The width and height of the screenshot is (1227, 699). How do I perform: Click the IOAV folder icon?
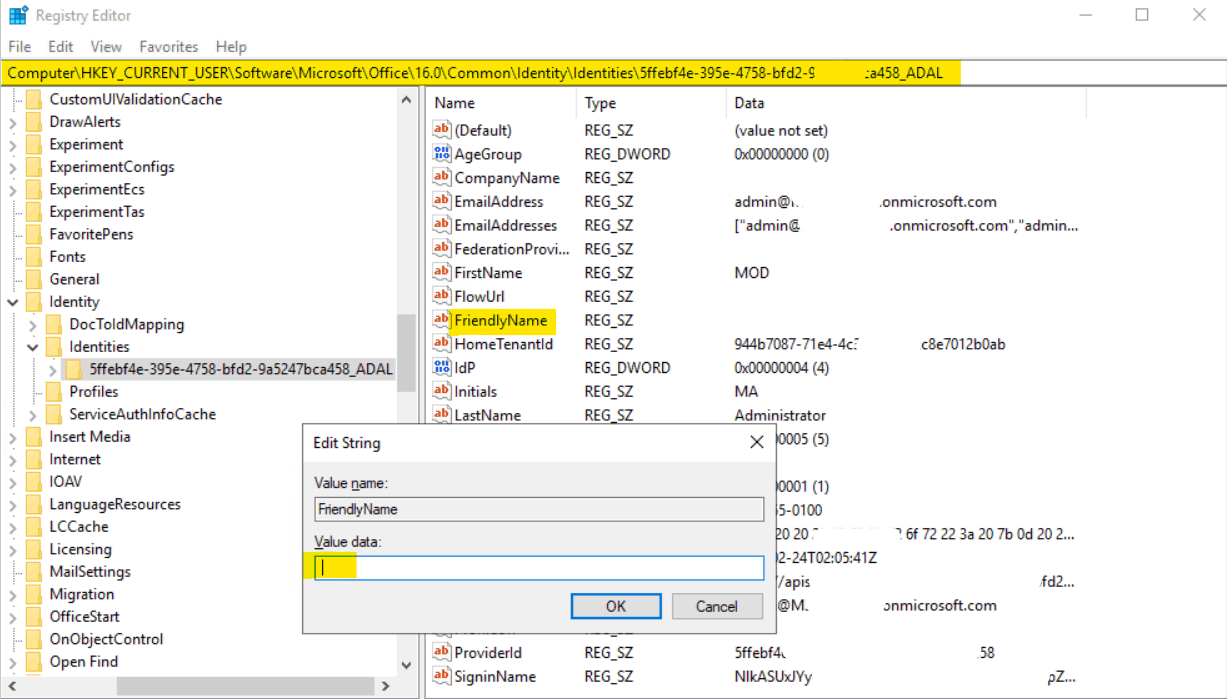click(x=35, y=482)
